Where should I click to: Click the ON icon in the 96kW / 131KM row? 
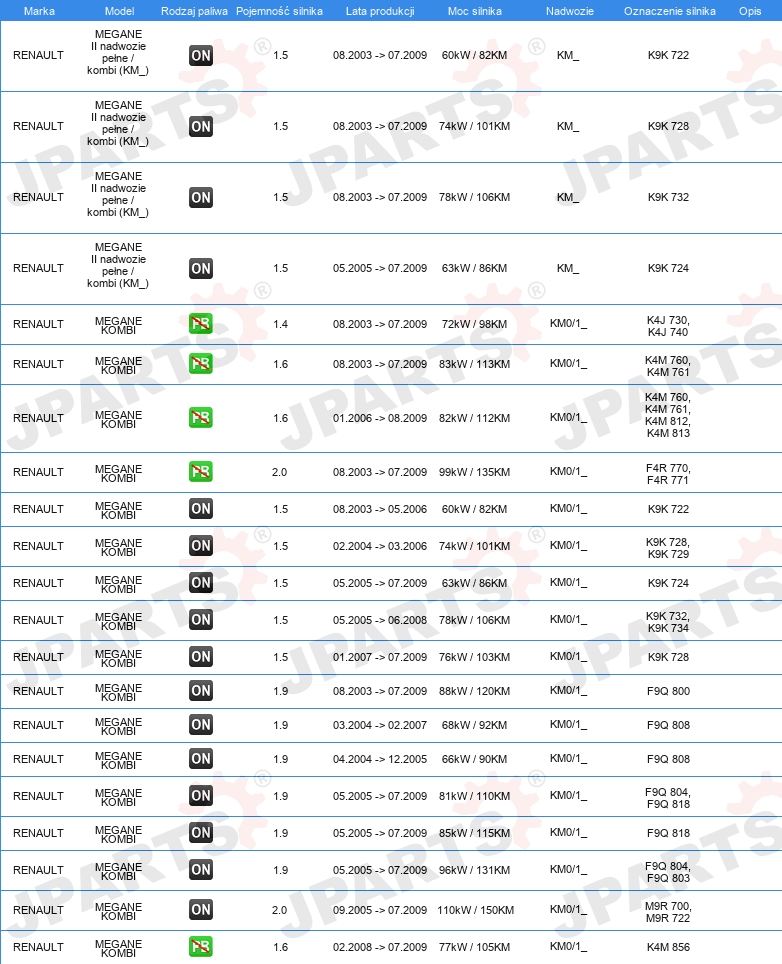click(200, 869)
